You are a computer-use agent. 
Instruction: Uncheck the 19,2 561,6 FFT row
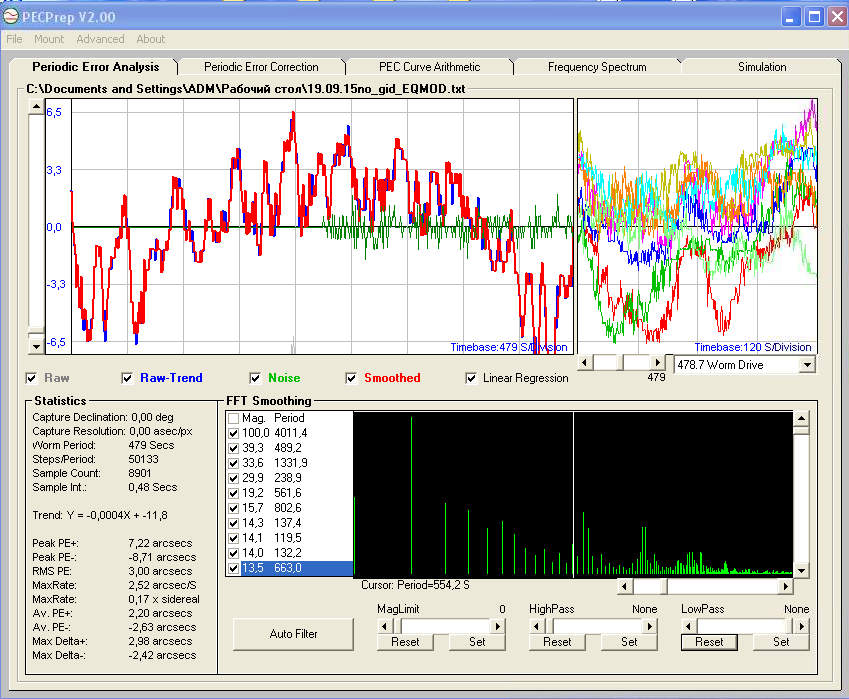(233, 493)
